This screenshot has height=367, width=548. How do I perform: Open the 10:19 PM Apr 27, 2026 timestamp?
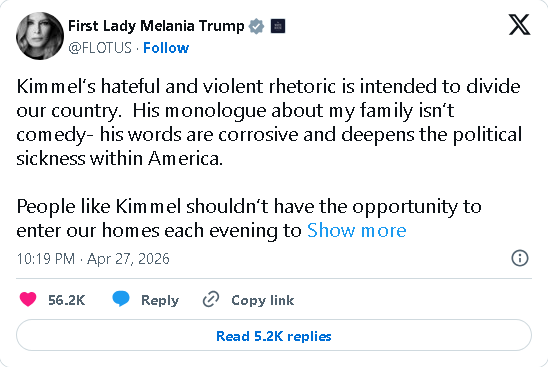(x=93, y=259)
